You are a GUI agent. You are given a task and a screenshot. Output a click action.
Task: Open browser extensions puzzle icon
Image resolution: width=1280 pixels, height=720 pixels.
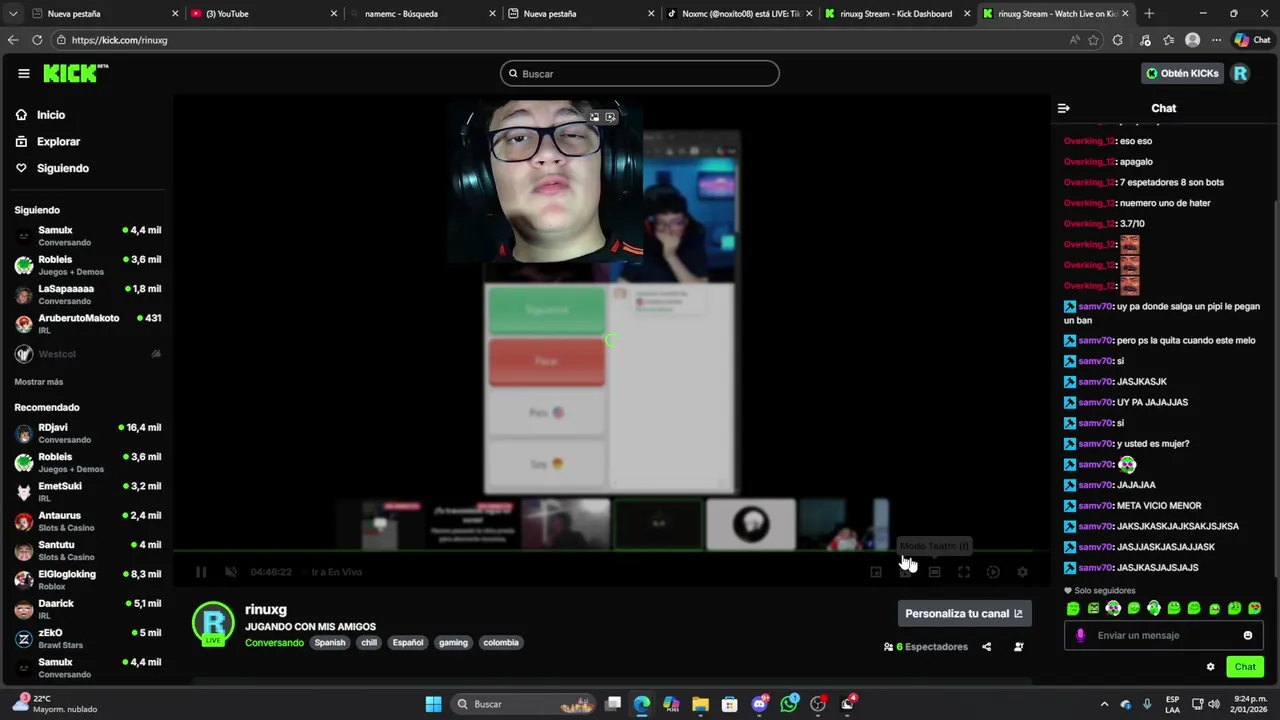pos(1118,40)
